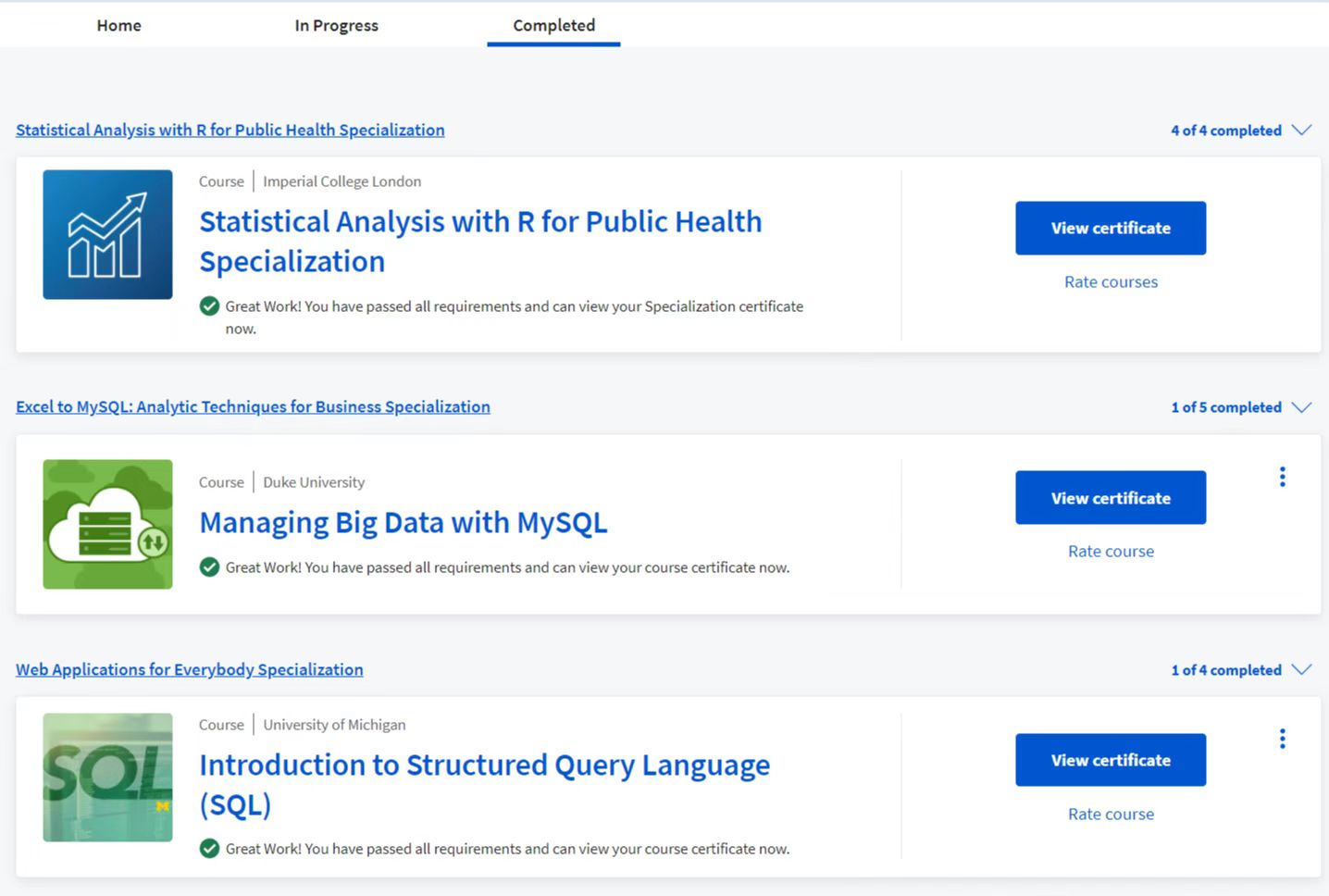The width and height of the screenshot is (1329, 896).
Task: Click the SQL course thumbnail image
Action: tap(107, 778)
